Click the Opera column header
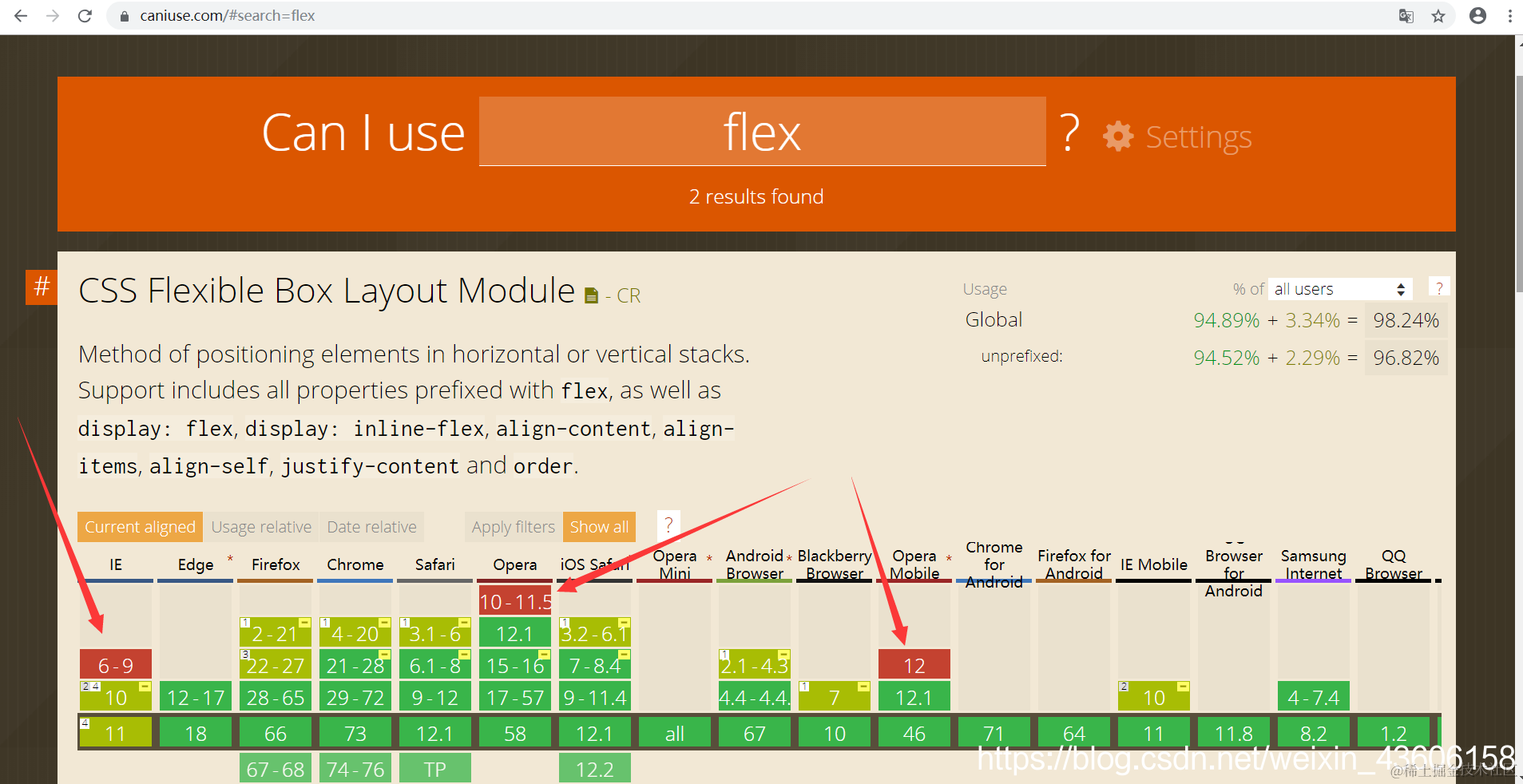The width and height of the screenshot is (1523, 784). point(515,564)
